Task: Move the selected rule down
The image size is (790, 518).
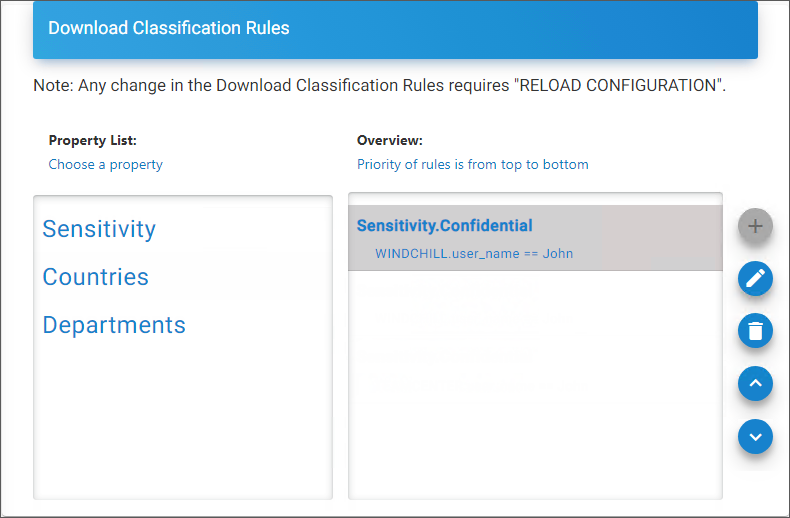Action: click(755, 436)
